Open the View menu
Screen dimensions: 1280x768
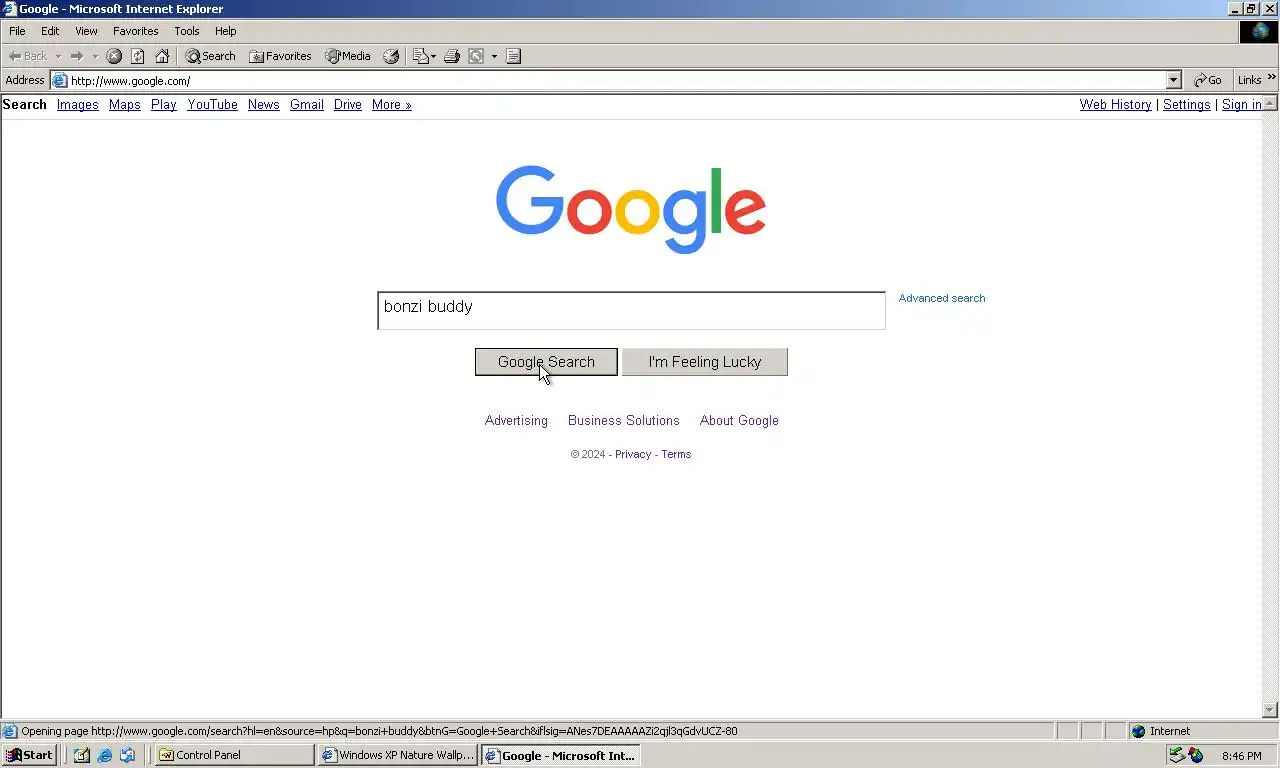86,31
